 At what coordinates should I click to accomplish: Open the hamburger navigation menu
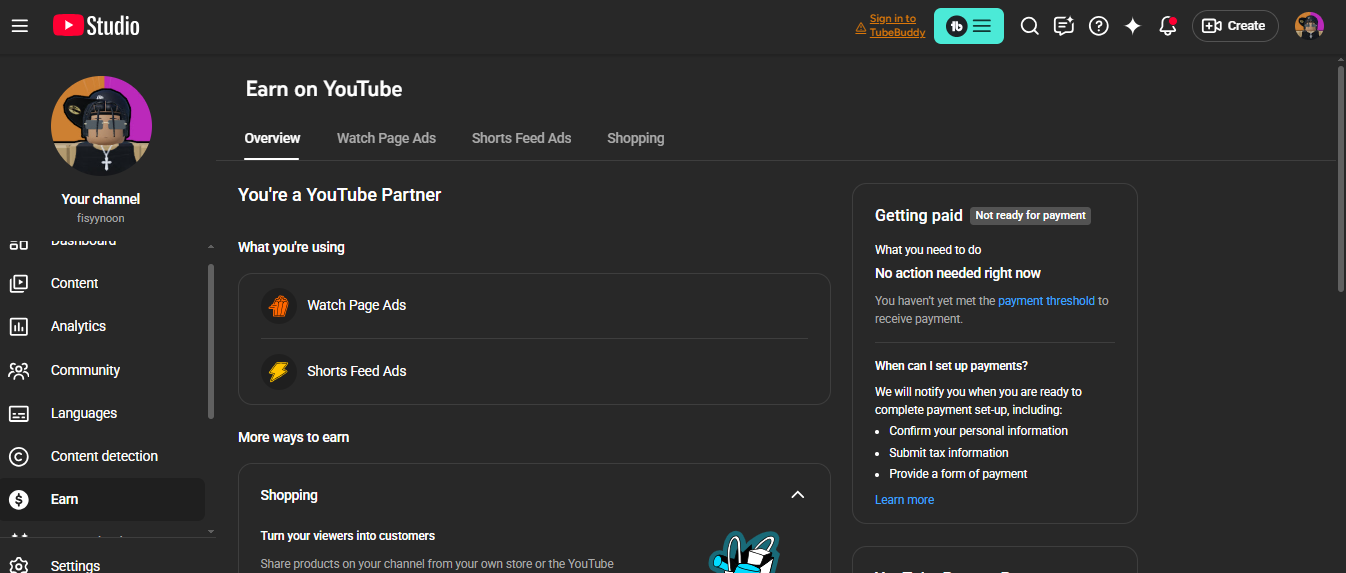tap(20, 26)
